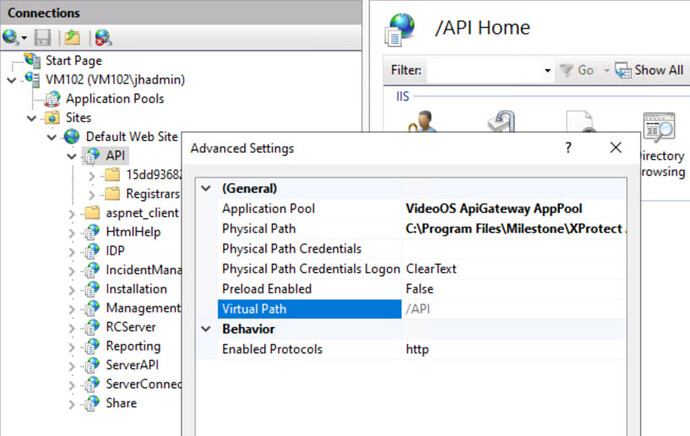This screenshot has width=690, height=436.
Task: Expand the Reporting node
Action: [72, 347]
